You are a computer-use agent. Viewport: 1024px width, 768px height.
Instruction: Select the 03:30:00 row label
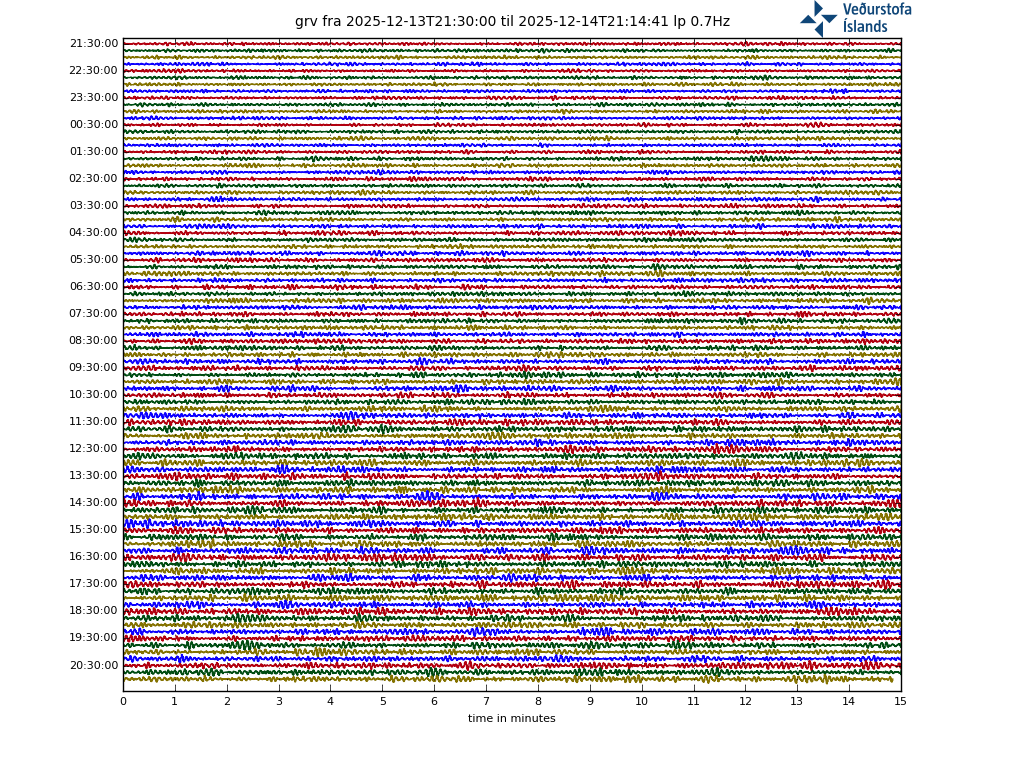click(x=94, y=206)
